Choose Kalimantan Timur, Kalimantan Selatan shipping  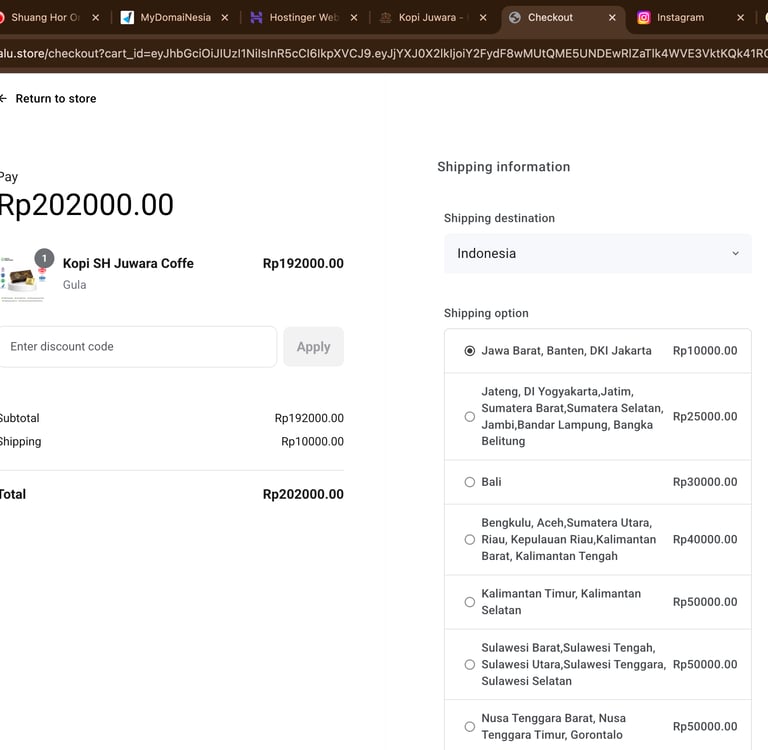click(470, 602)
